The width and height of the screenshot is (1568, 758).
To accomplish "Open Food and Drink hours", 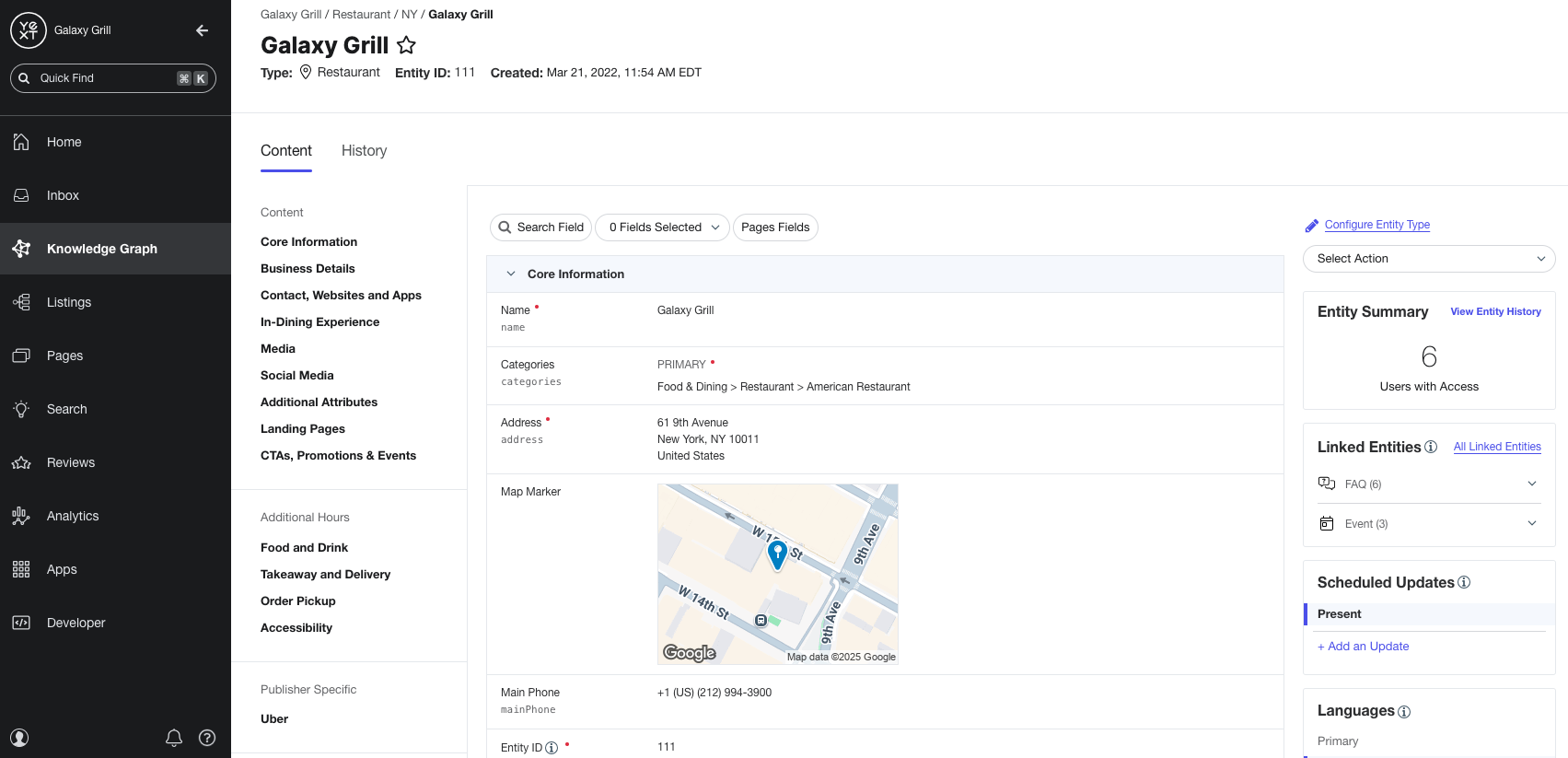I will [x=304, y=548].
